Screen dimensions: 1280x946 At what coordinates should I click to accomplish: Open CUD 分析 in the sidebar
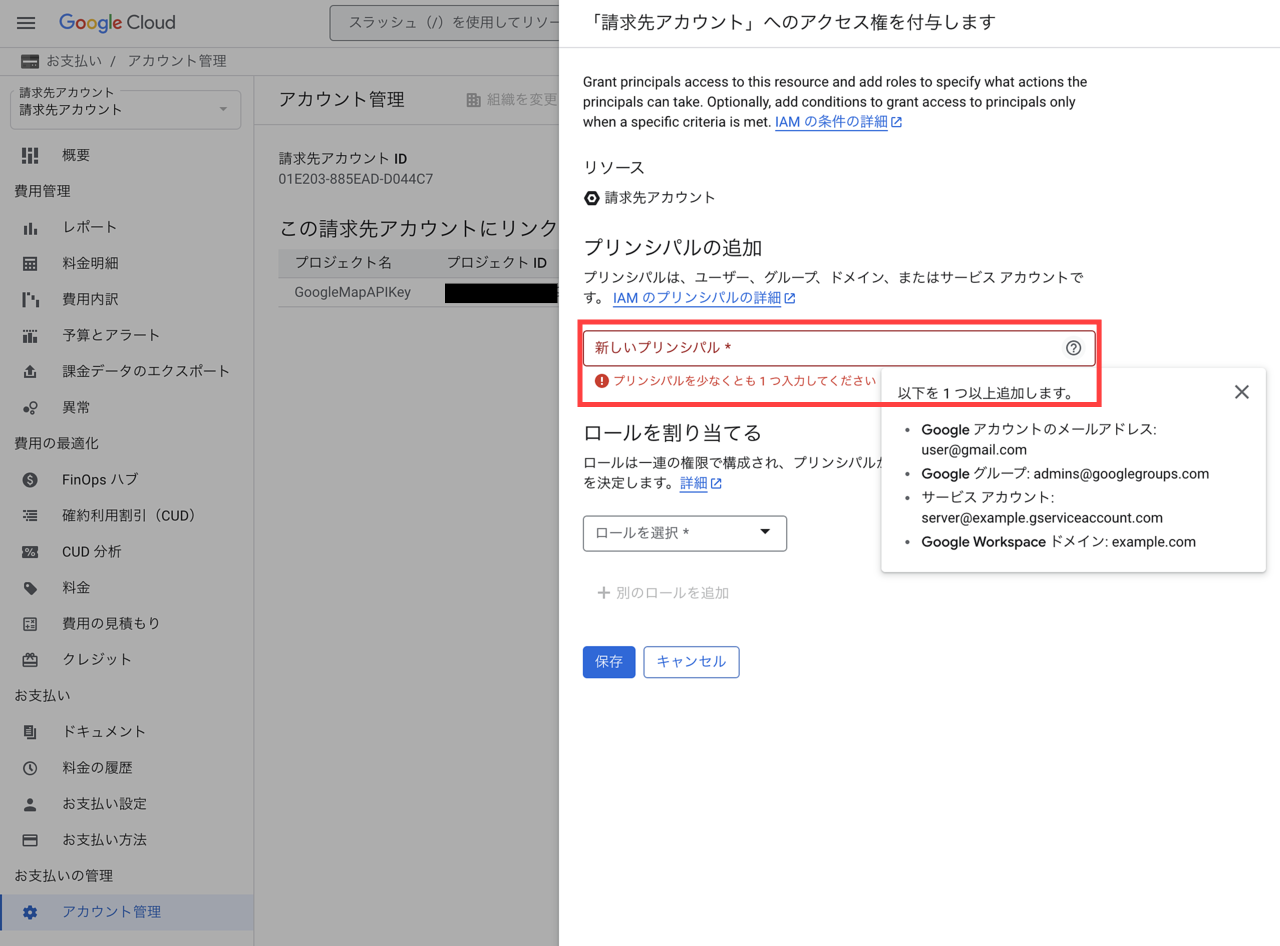(x=127, y=551)
